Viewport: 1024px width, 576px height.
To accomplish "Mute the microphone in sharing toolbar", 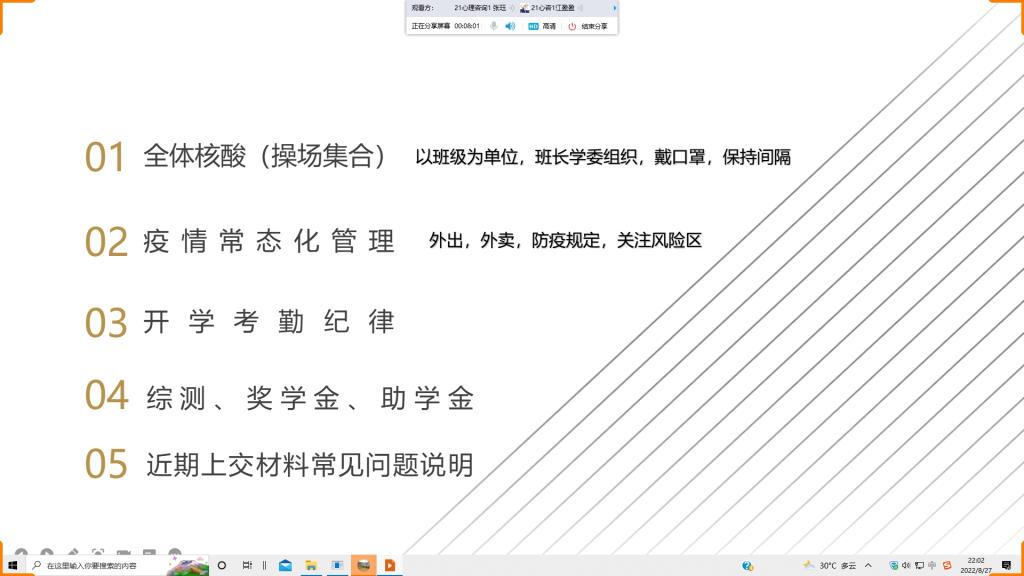I will click(493, 26).
